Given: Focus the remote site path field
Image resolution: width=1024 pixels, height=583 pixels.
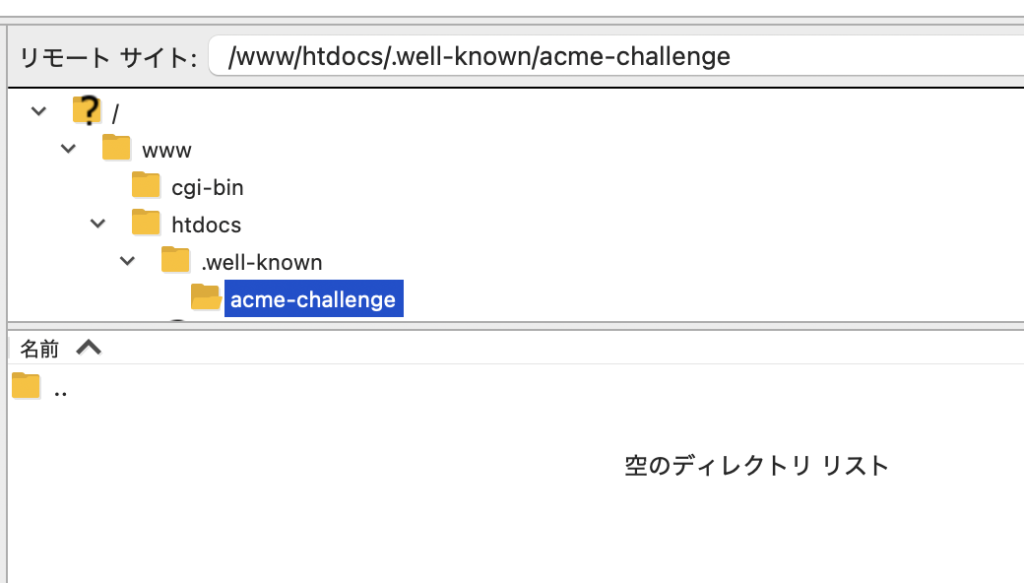Looking at the screenshot, I should [600, 57].
